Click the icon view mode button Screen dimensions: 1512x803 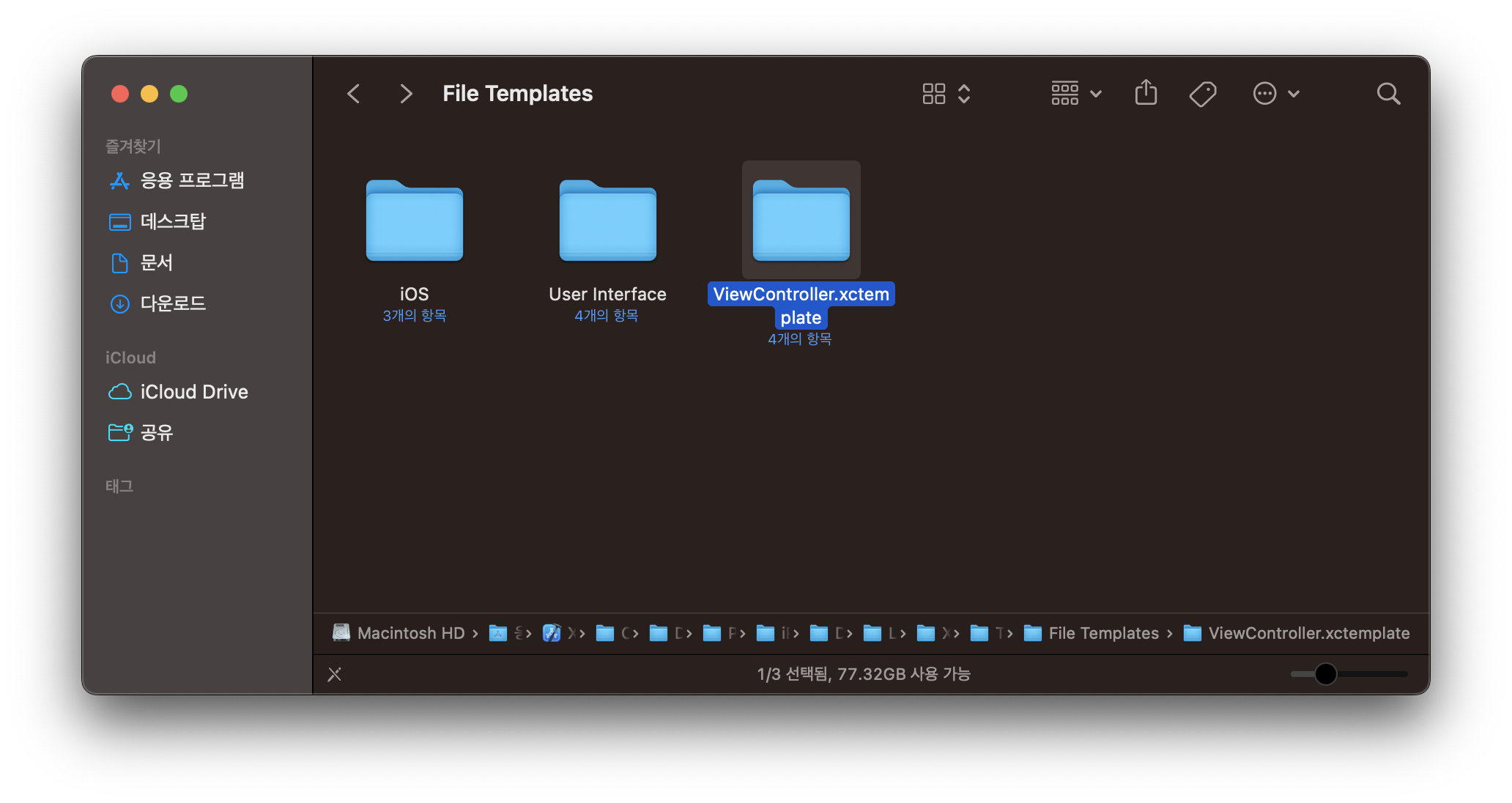click(934, 94)
